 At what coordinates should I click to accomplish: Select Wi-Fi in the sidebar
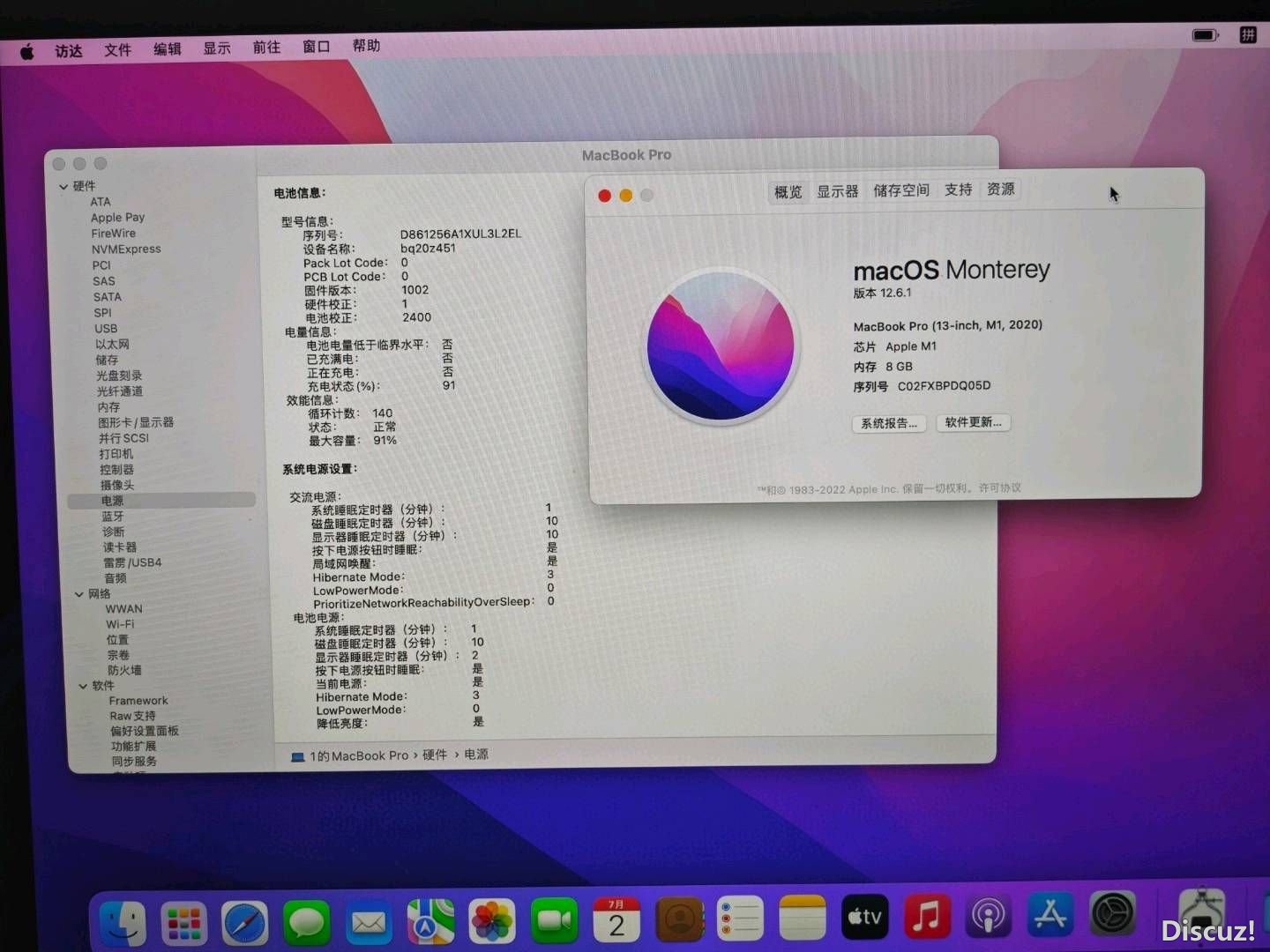tap(120, 624)
